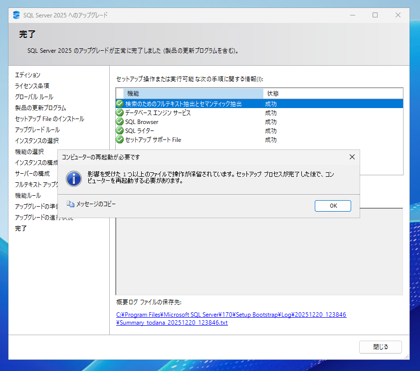
Task: Click green check icon beside SQL ライター
Action: [120, 131]
